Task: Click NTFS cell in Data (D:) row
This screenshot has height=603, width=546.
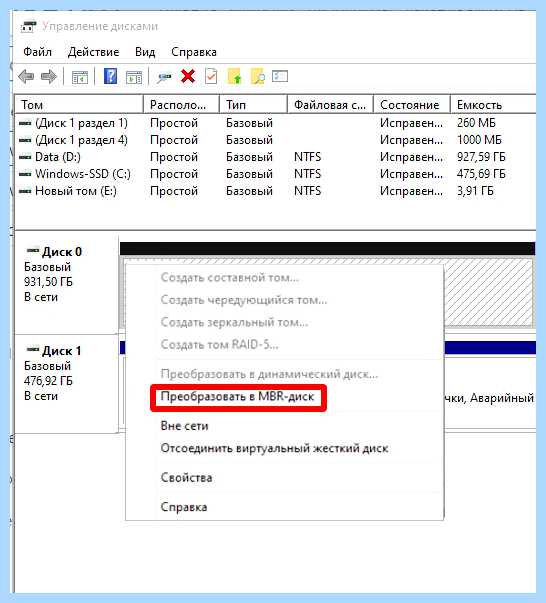Action: [307, 157]
